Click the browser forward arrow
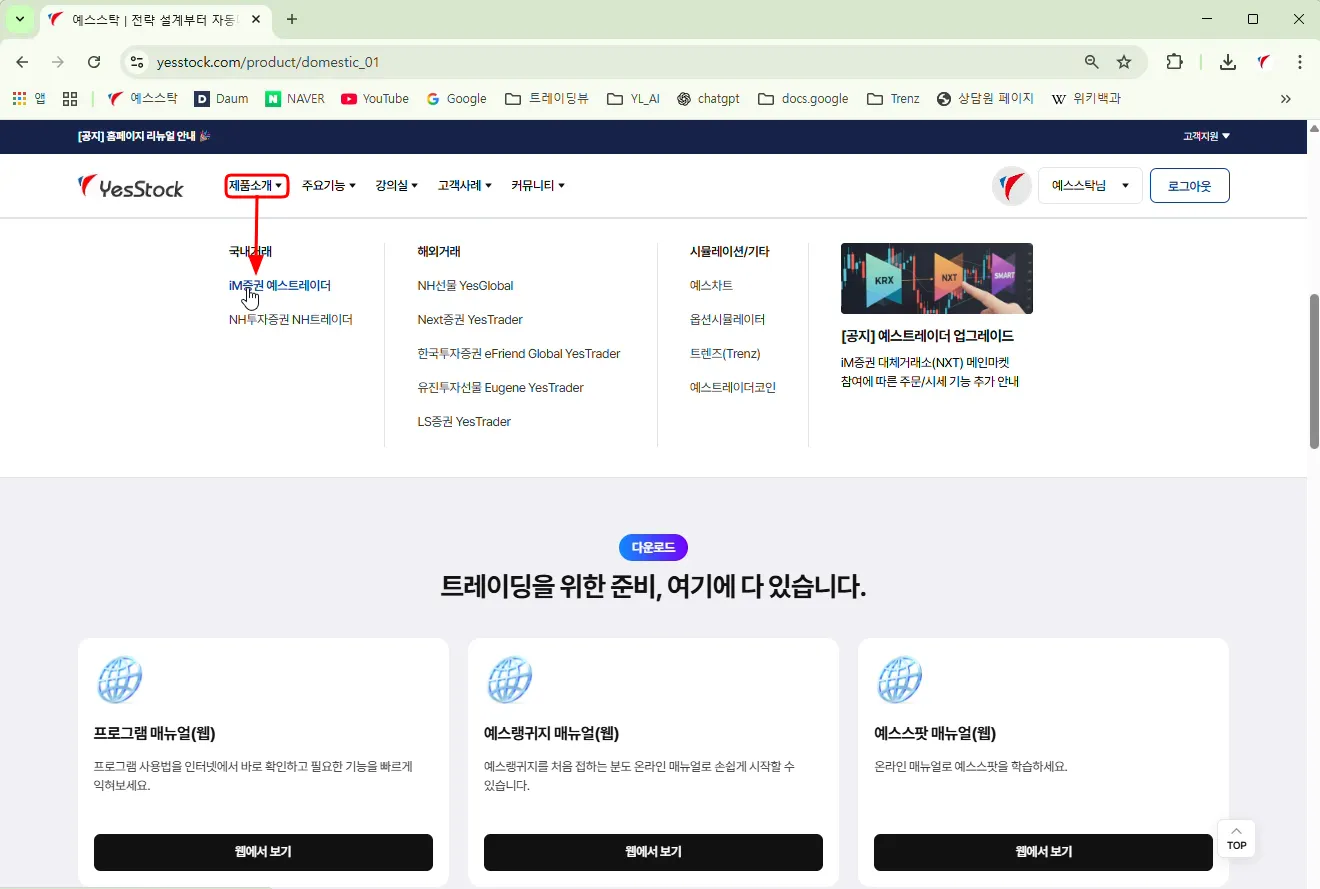This screenshot has width=1320, height=889. (x=58, y=62)
